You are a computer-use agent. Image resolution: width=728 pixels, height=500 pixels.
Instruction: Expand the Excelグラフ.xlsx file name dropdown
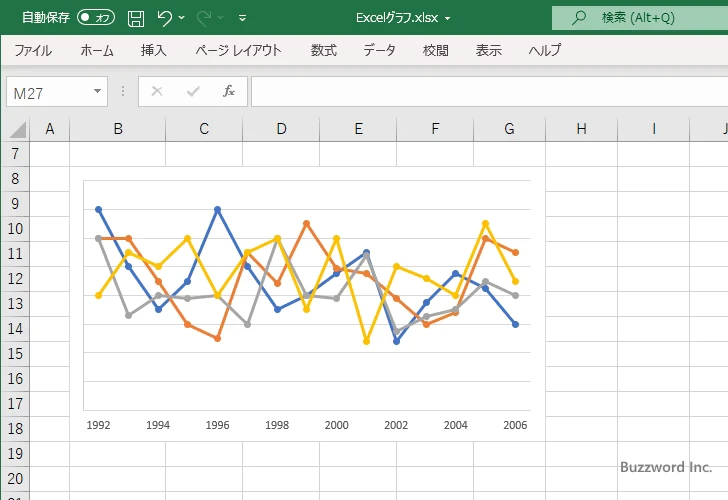point(447,18)
